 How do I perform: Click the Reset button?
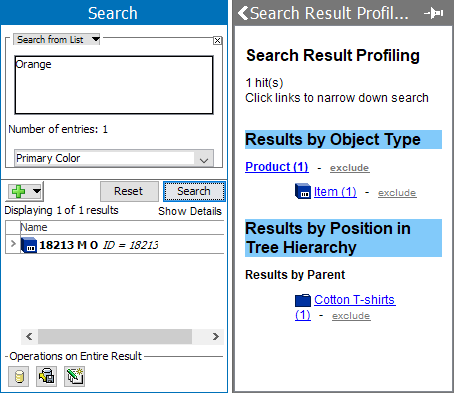[x=129, y=191]
